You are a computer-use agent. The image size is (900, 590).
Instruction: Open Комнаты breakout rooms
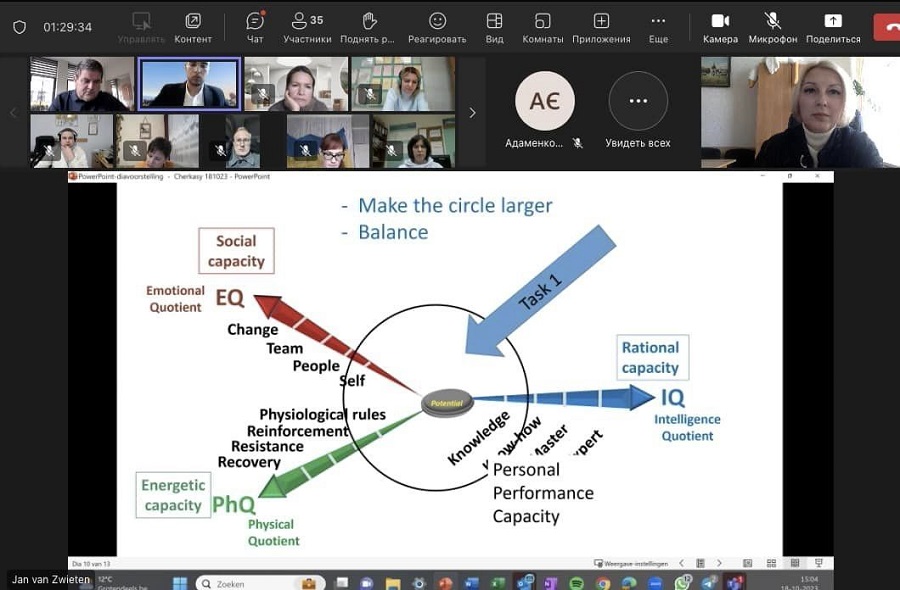[542, 28]
